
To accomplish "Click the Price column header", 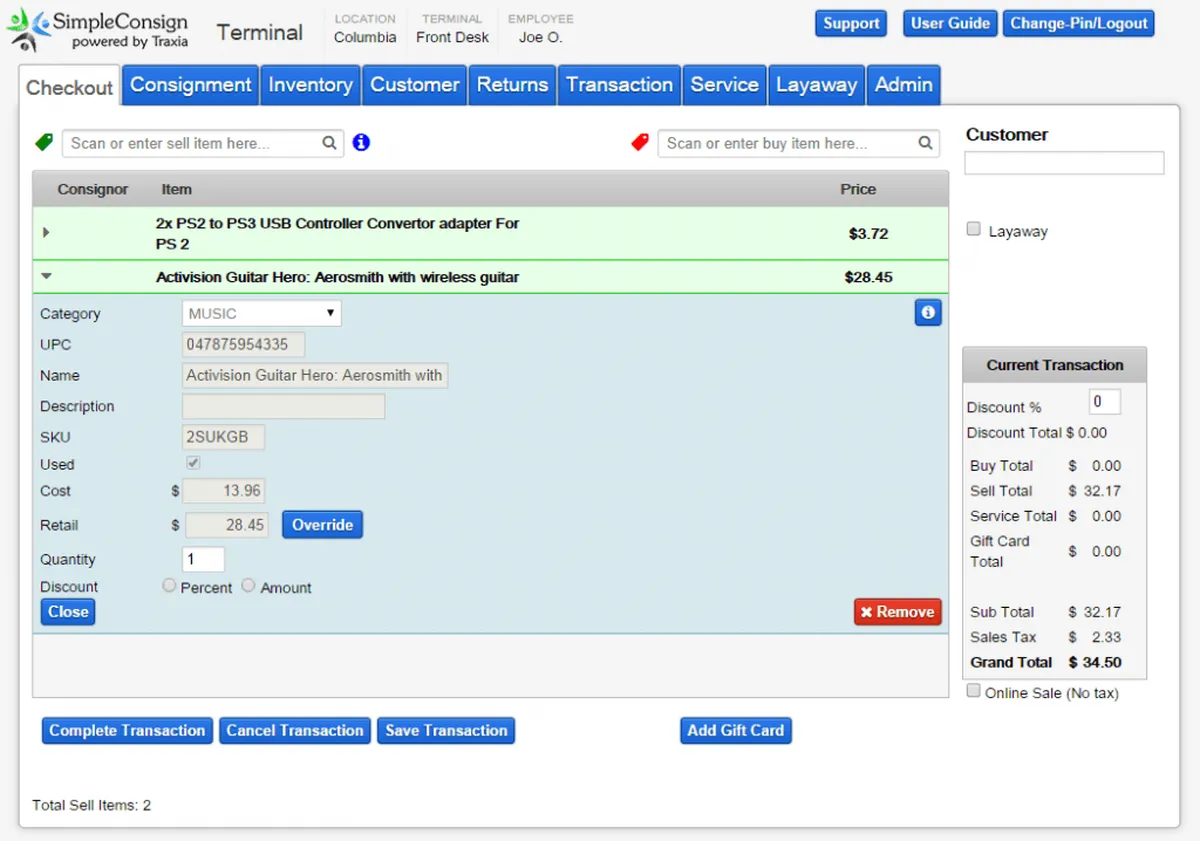I will [858, 189].
